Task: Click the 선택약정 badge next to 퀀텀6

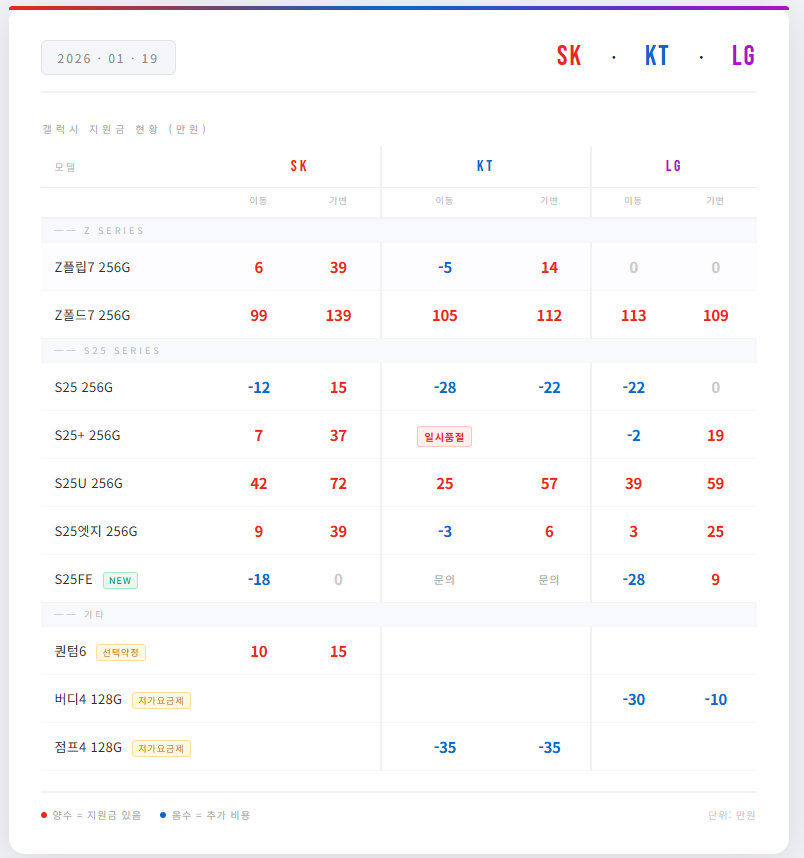Action: (121, 652)
